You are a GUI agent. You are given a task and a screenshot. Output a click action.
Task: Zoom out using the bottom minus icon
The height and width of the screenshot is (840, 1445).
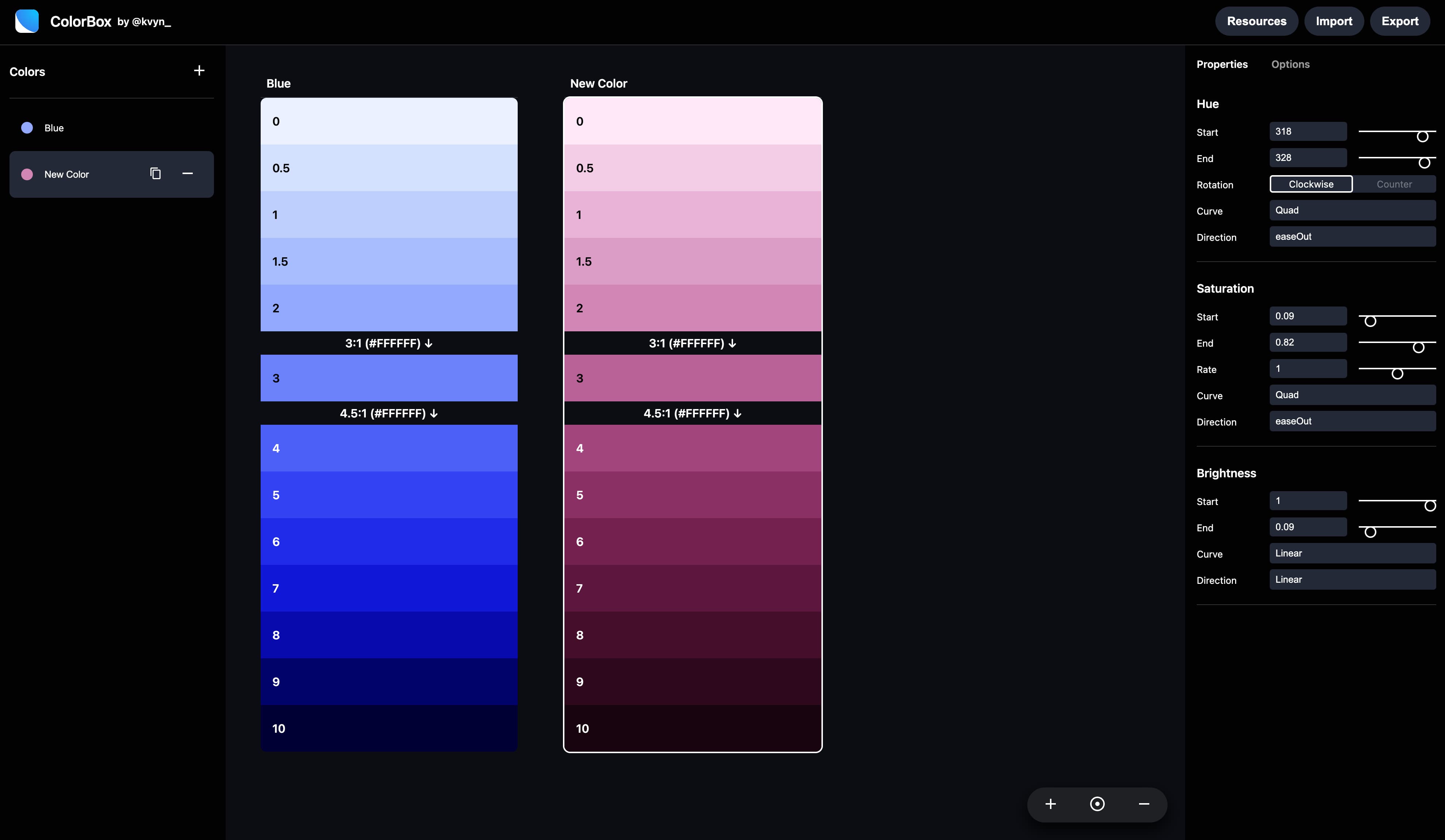click(1144, 804)
